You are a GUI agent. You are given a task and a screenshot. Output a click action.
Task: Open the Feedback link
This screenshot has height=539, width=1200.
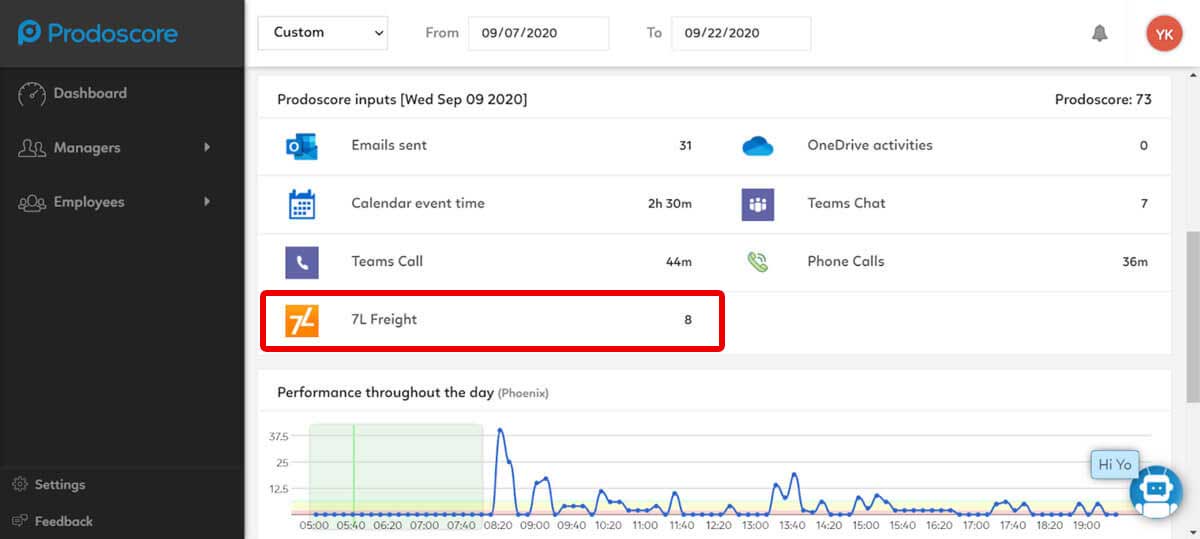(63, 521)
